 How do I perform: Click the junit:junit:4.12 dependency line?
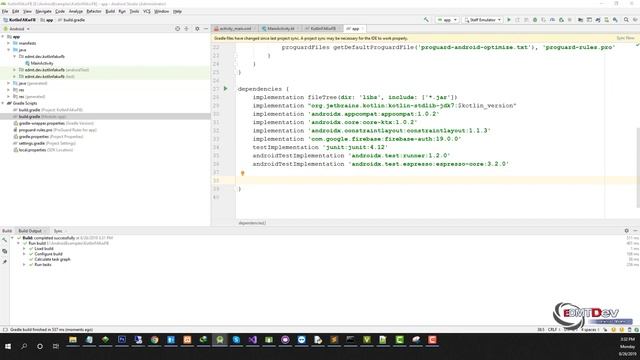click(x=320, y=147)
